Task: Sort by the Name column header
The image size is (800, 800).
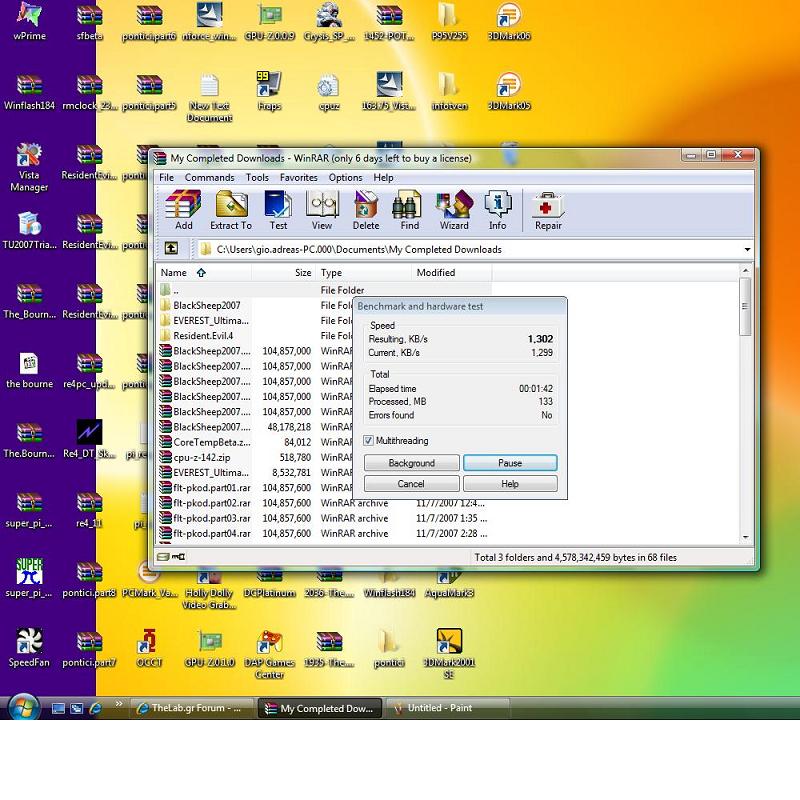Action: click(203, 272)
